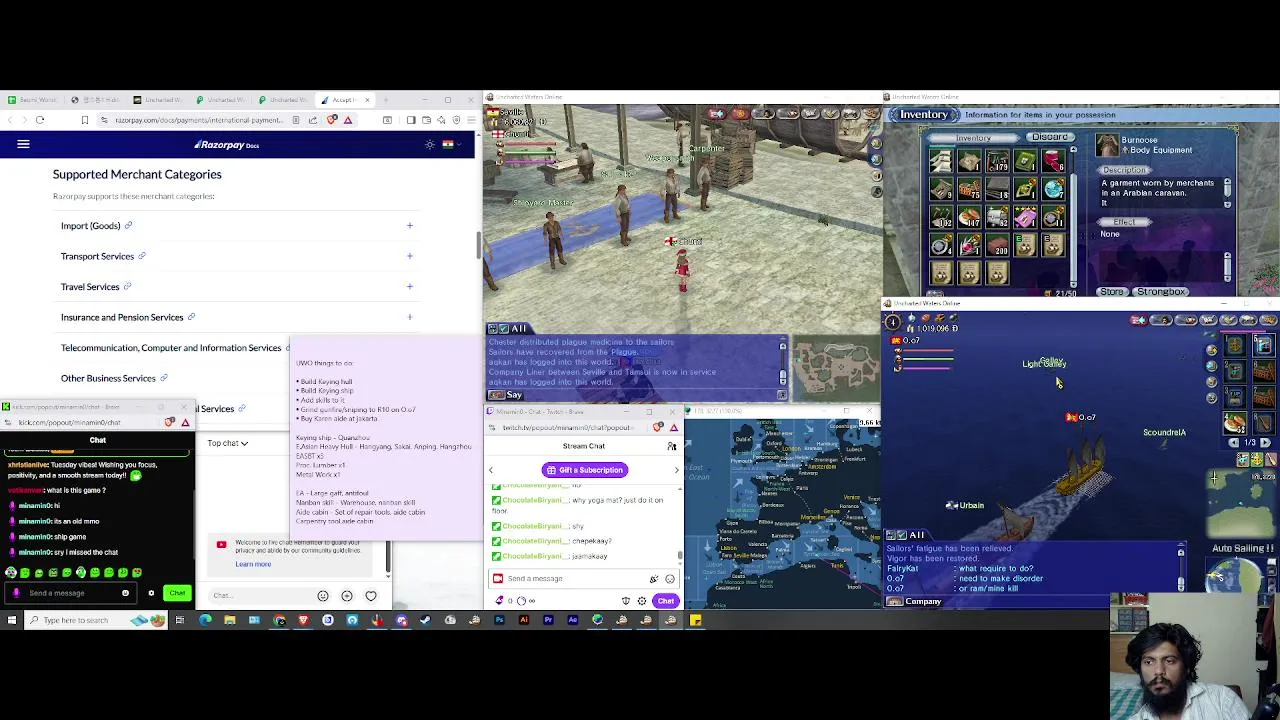This screenshot has height=720, width=1280.
Task: Open Photoshop from the taskbar
Action: tap(499, 620)
